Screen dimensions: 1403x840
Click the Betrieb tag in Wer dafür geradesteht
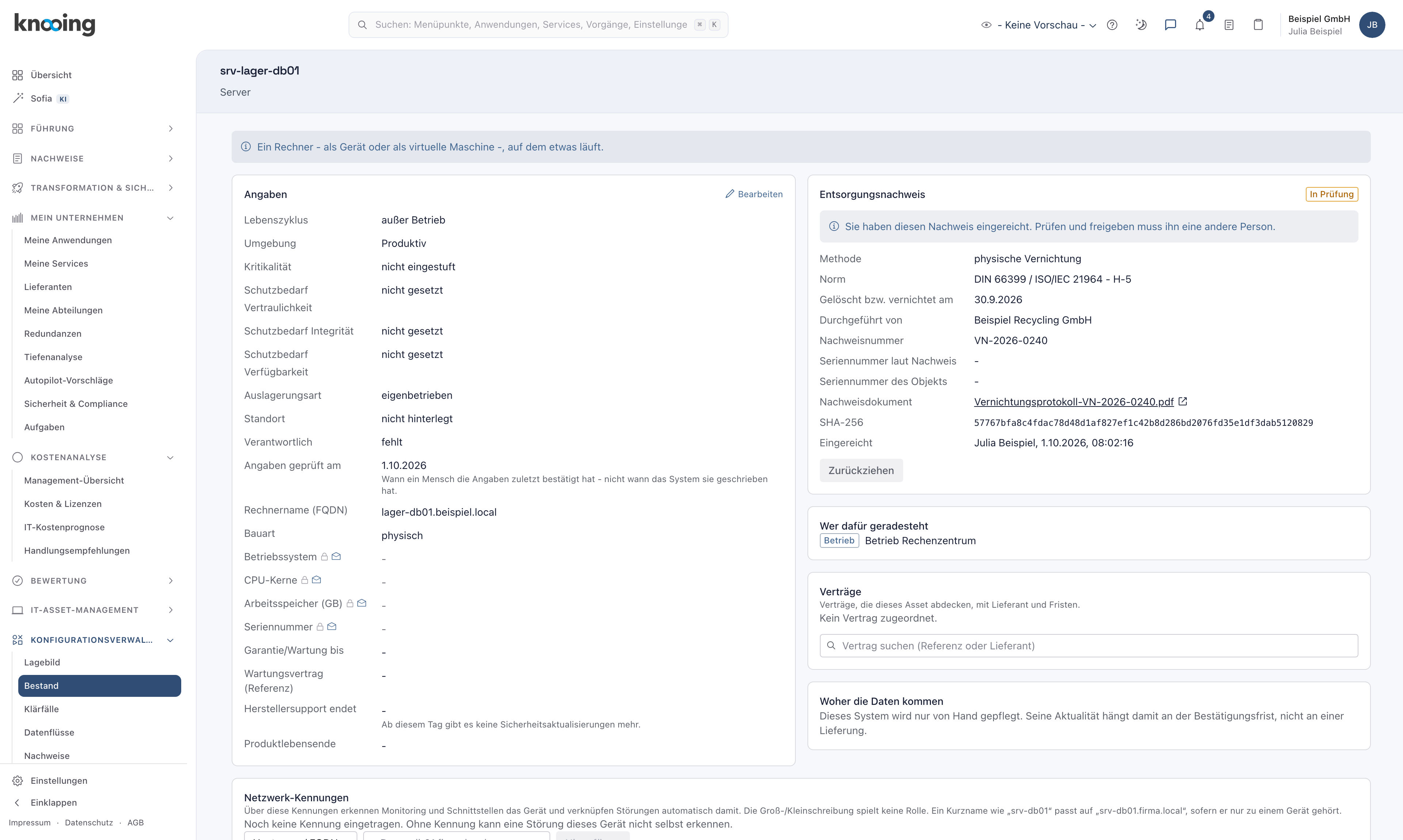[839, 541]
